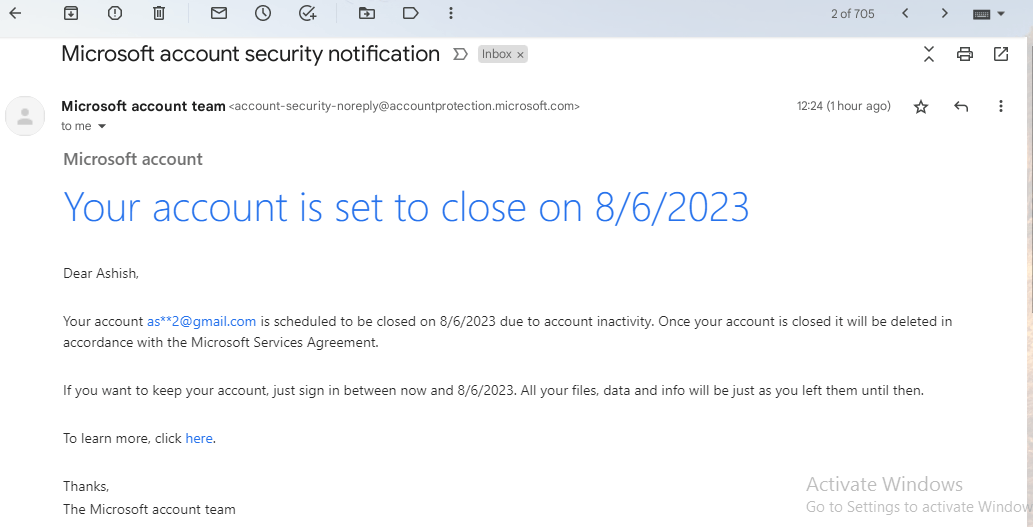The height and width of the screenshot is (527, 1033).
Task: Move email to a folder
Action: (366, 13)
